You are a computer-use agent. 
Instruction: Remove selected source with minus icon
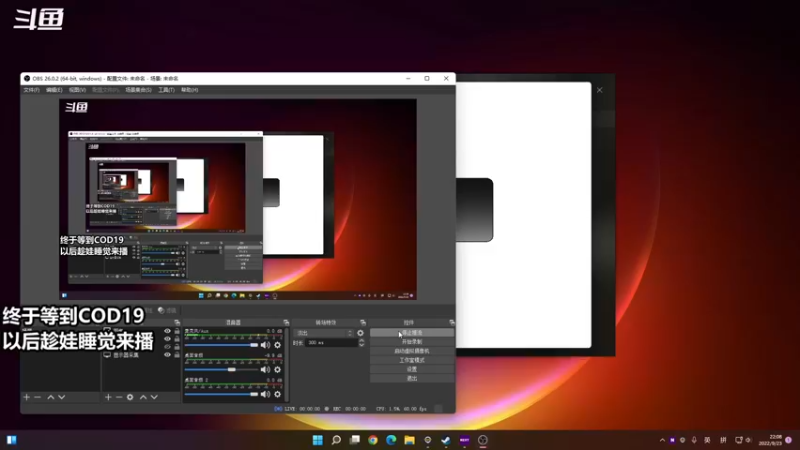119,397
